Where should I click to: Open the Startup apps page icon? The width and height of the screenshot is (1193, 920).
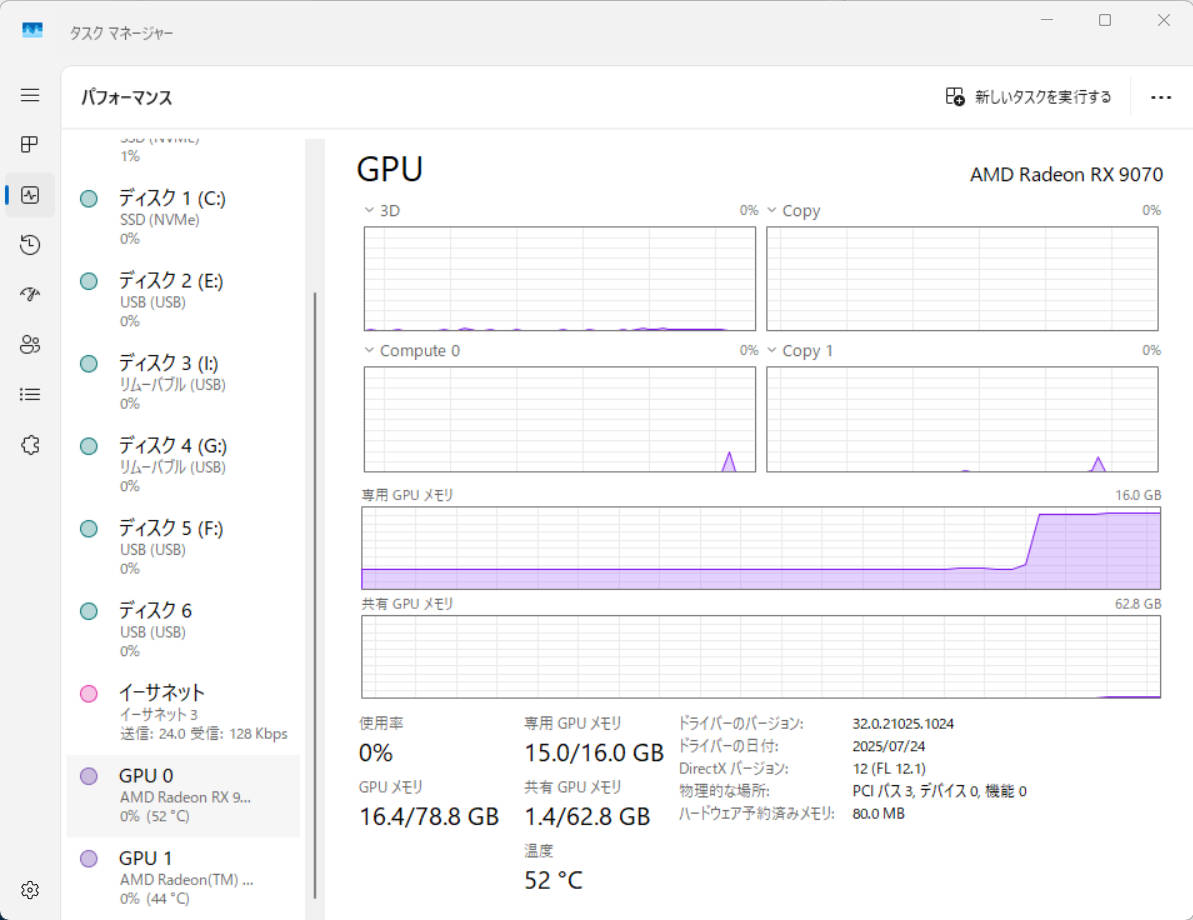tap(30, 294)
